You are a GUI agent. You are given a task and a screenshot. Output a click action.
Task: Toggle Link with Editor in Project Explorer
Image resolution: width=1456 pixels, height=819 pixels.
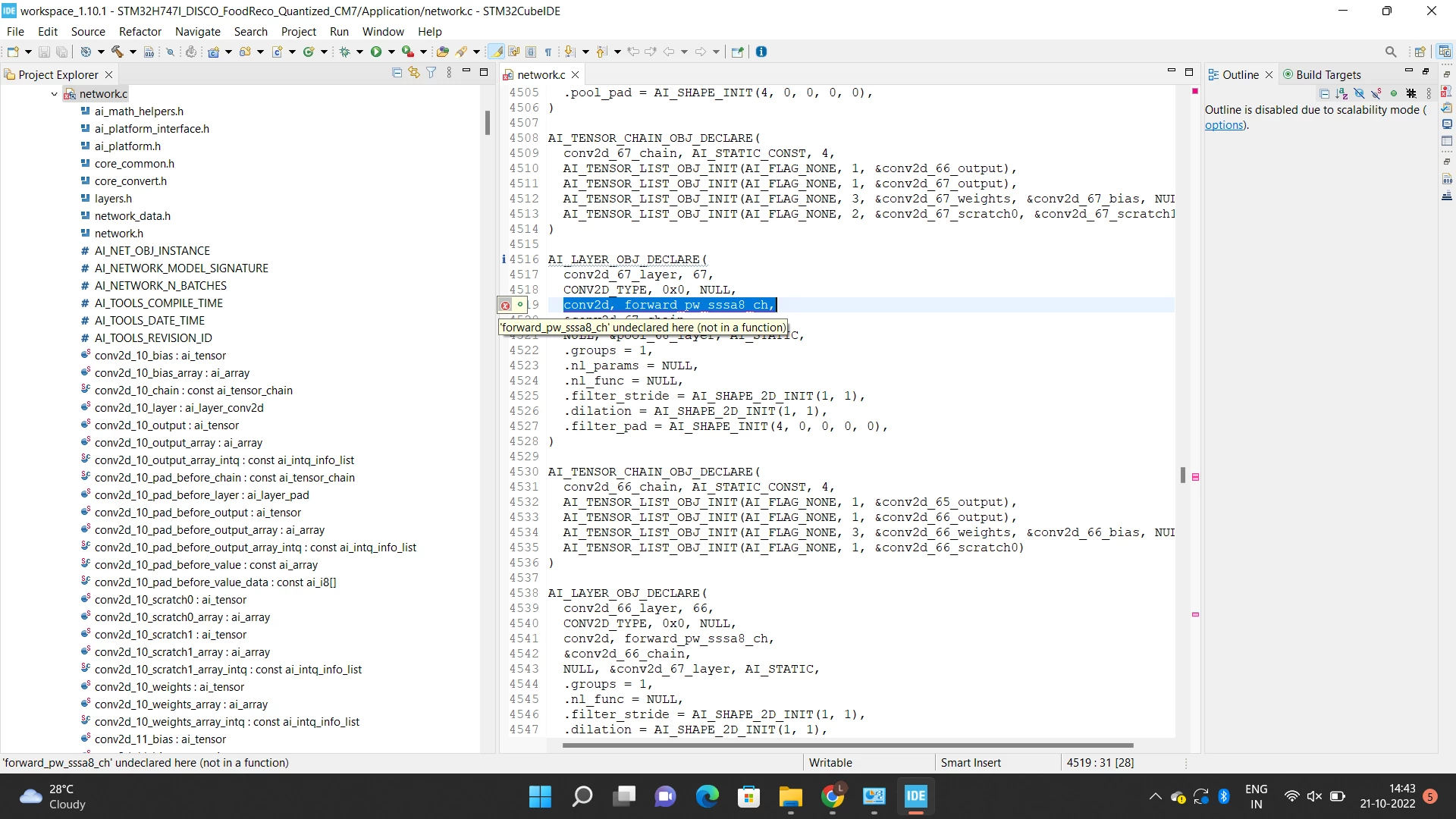pyautogui.click(x=414, y=73)
